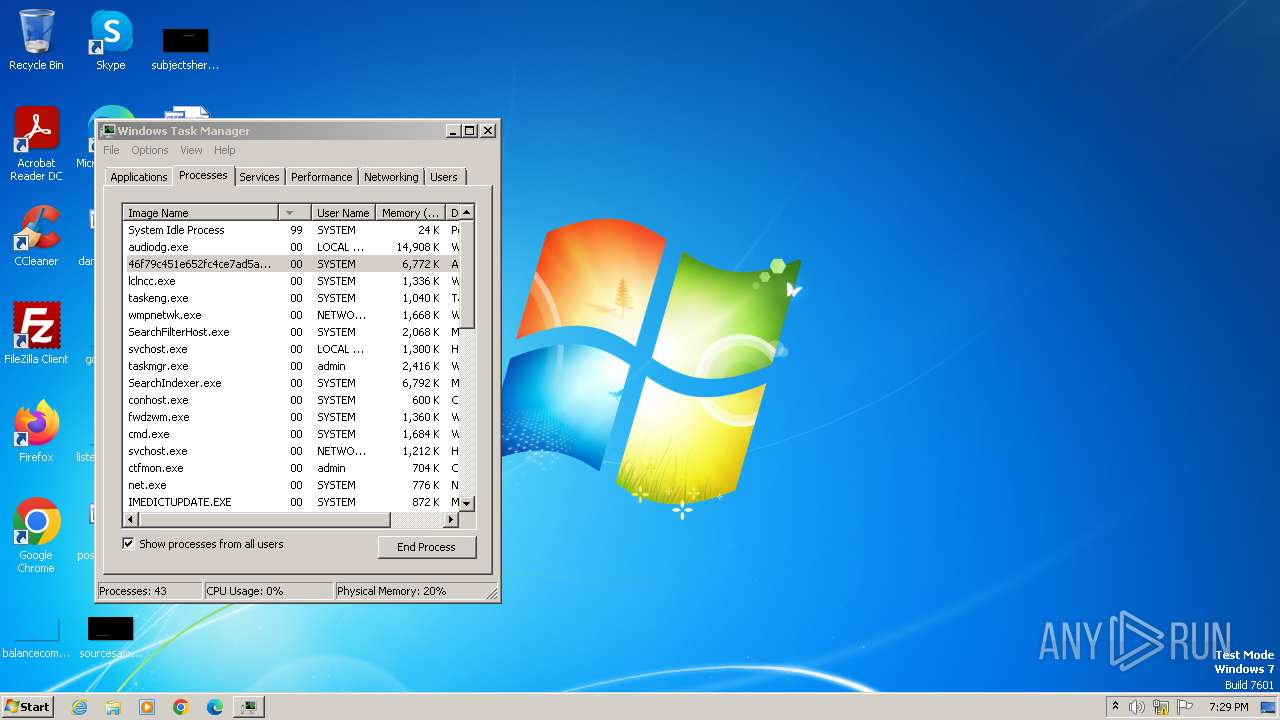
Task: Click the Start button
Action: (x=28, y=707)
